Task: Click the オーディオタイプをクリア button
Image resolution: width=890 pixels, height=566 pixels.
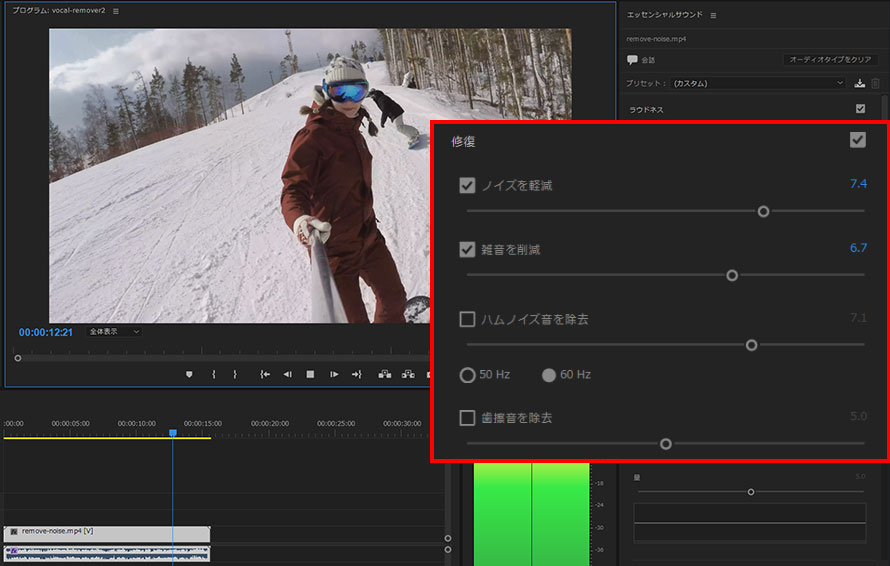Action: 831,60
